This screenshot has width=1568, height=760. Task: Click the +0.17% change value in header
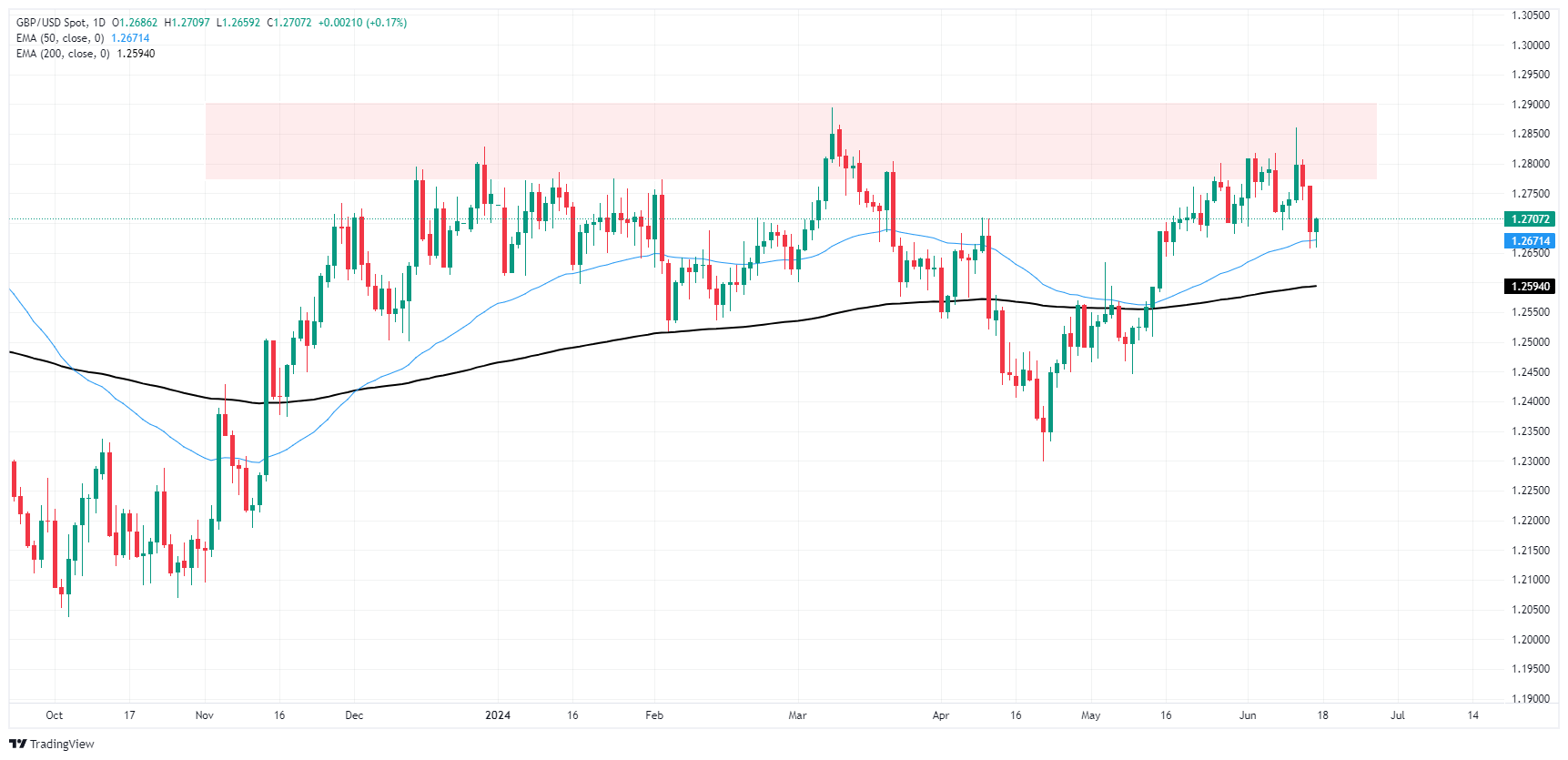(386, 23)
